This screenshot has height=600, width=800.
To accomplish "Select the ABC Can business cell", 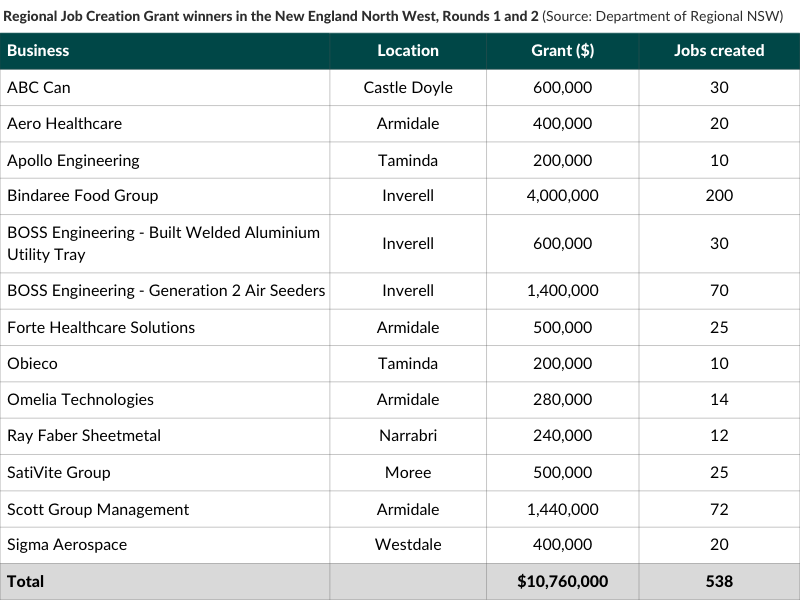I will coord(39,87).
